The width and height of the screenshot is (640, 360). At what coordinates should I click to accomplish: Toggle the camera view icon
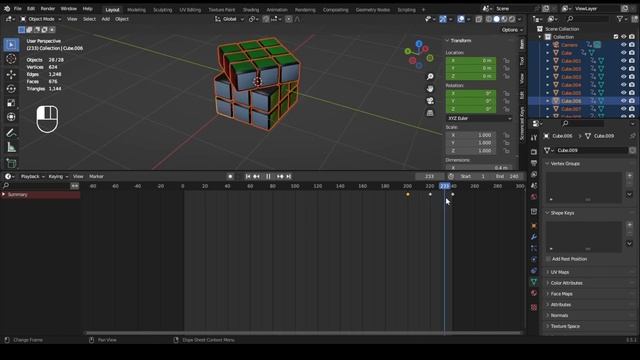coord(430,101)
